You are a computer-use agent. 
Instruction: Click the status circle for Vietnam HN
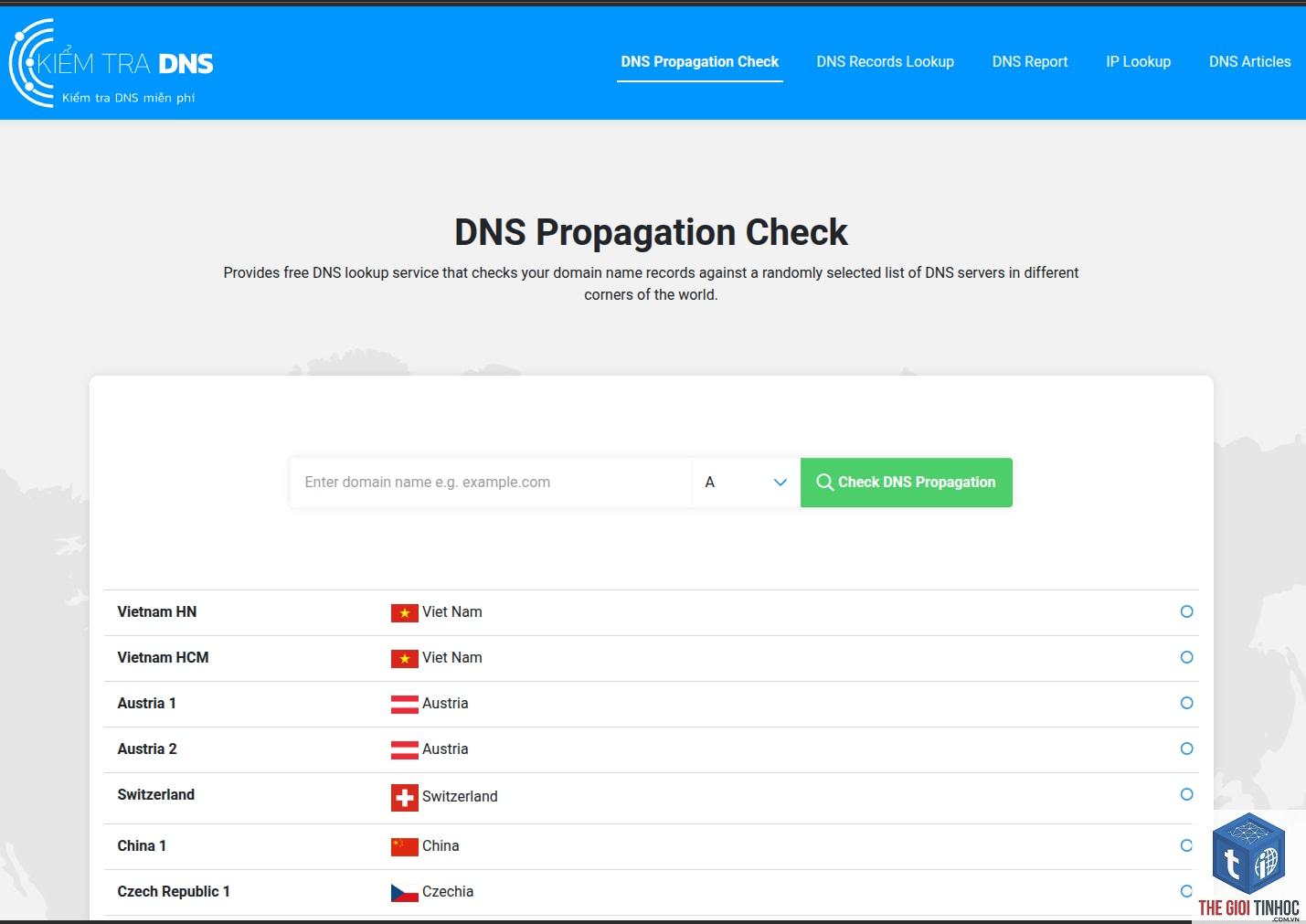coord(1186,611)
